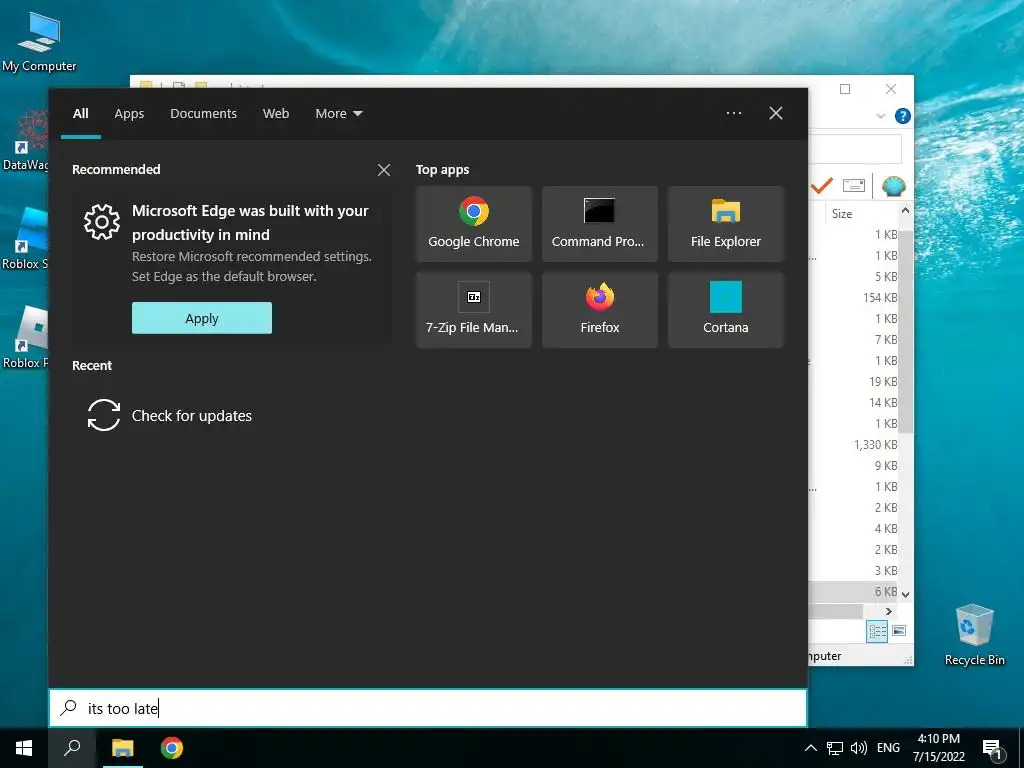Screen dimensions: 1024x768
Task: Expand the More dropdown in search panel
Action: coord(338,114)
